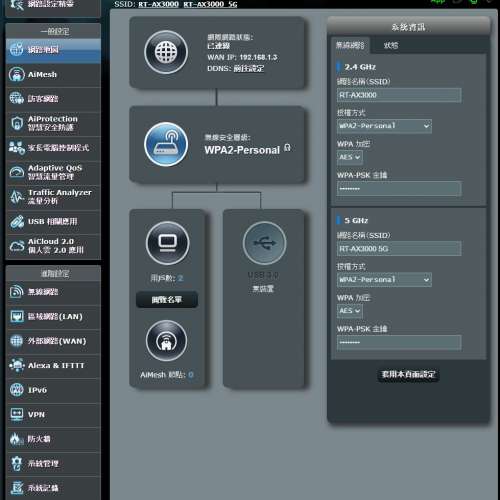Switch to the 無線網路 tab in System Info
This screenshot has height=500, width=500.
350,45
